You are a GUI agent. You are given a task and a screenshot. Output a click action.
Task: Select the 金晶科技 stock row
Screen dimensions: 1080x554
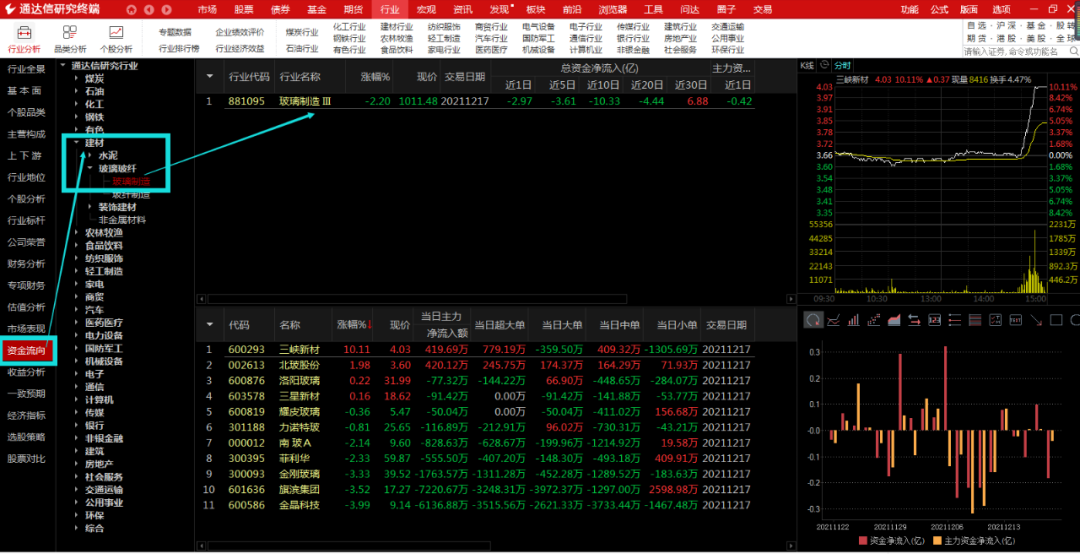point(475,505)
